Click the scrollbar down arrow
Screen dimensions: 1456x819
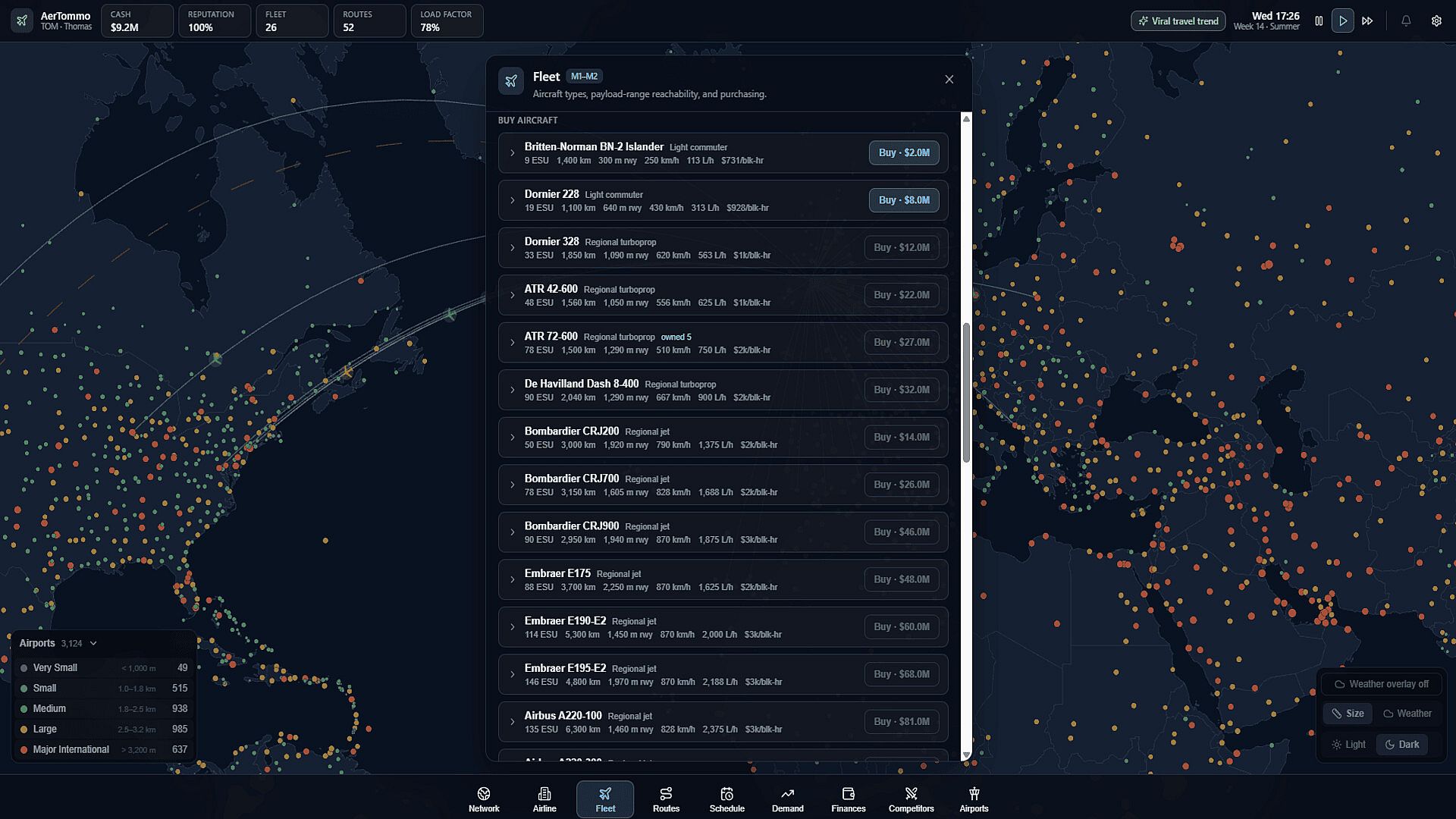pyautogui.click(x=966, y=755)
